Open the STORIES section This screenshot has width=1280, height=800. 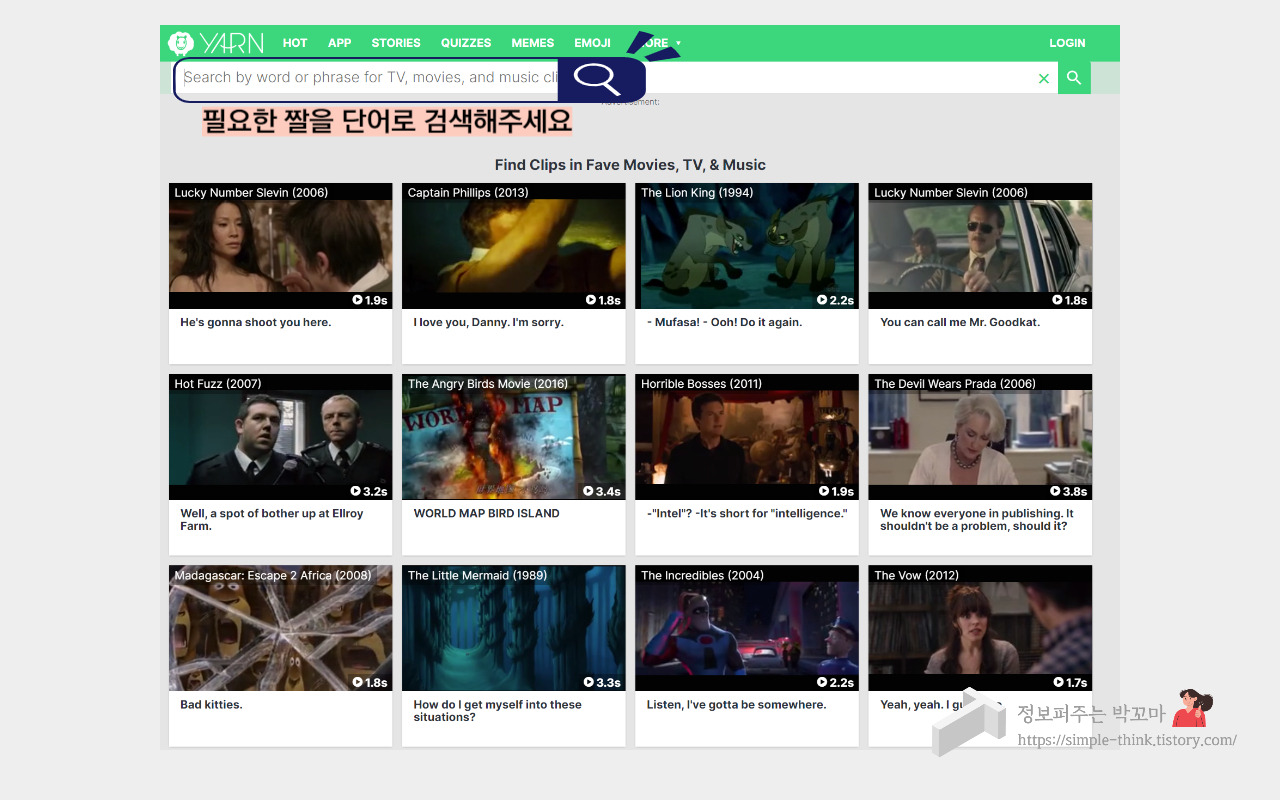pos(396,43)
